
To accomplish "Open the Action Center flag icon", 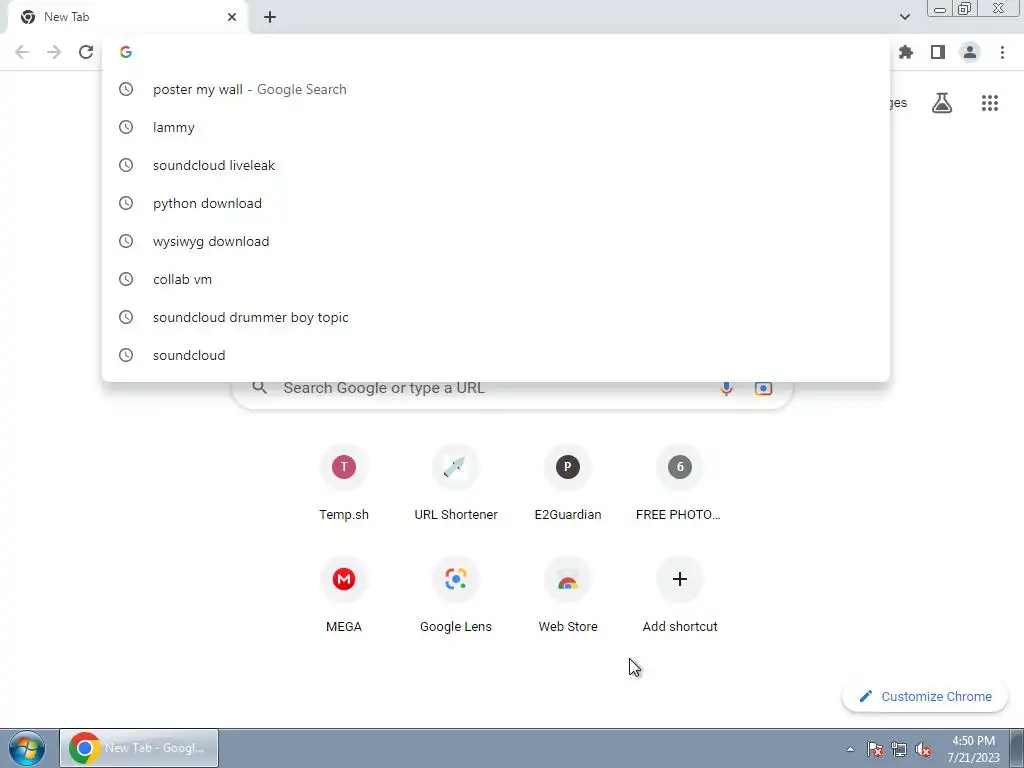I will tap(875, 749).
